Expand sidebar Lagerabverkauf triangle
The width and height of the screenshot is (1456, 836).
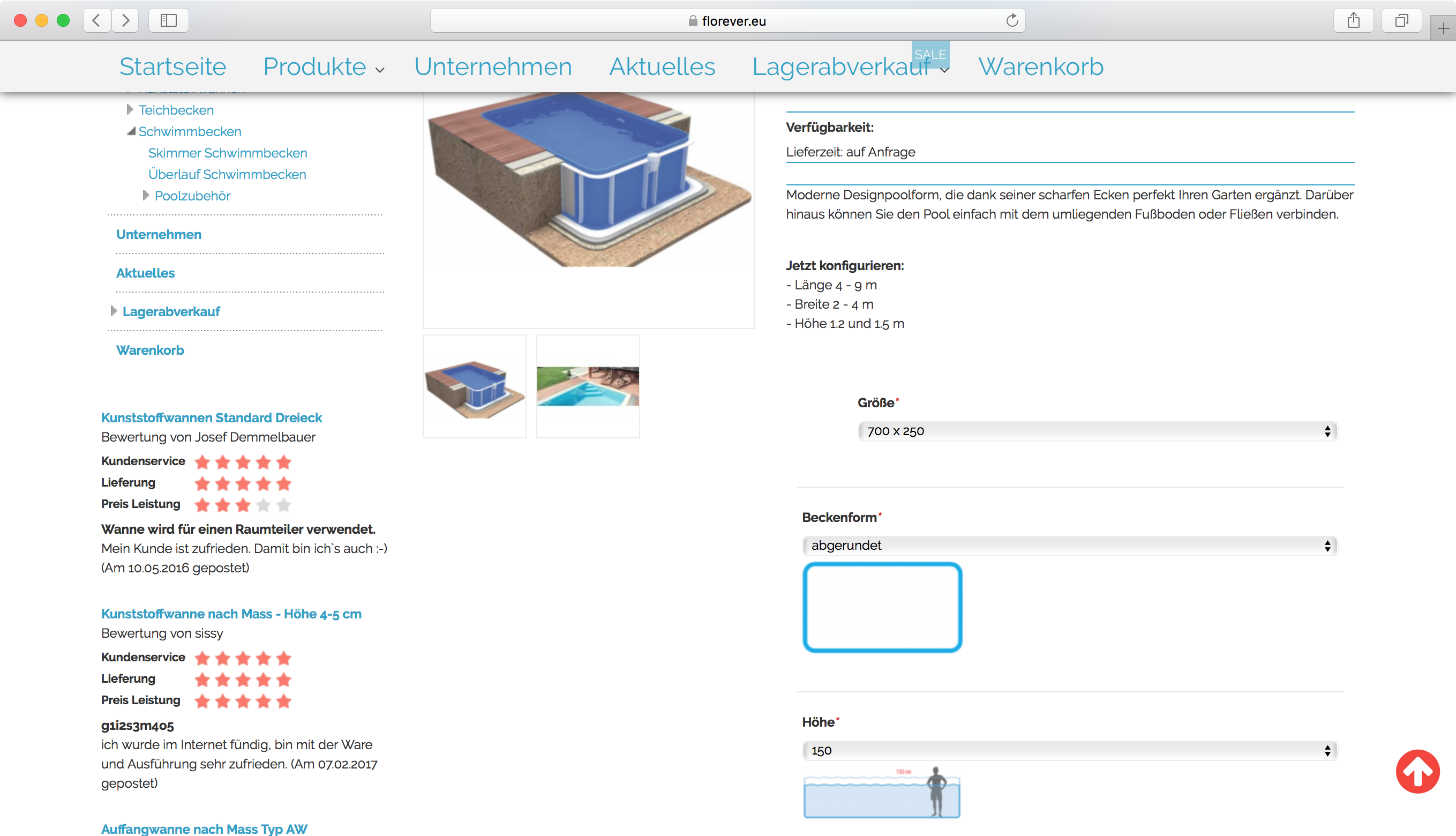tap(114, 311)
